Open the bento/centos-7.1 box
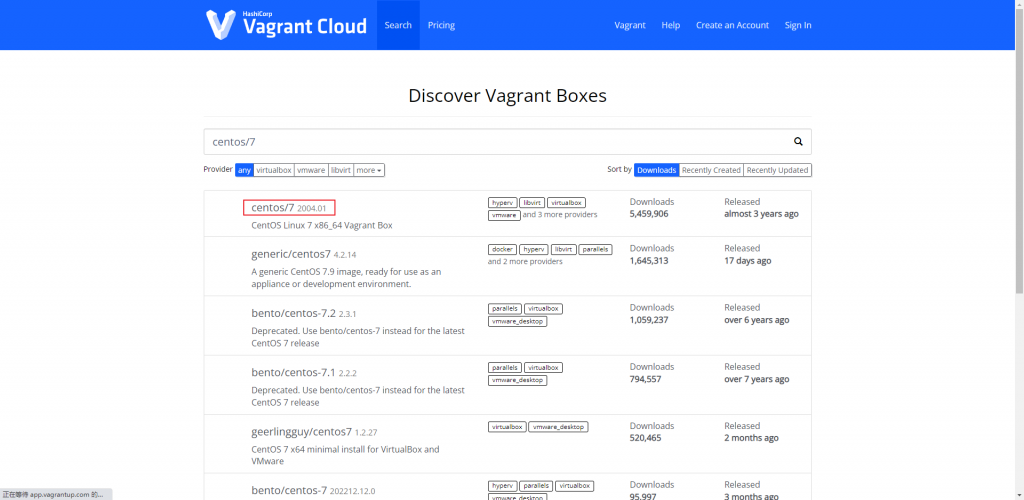1024x500 pixels. point(293,373)
